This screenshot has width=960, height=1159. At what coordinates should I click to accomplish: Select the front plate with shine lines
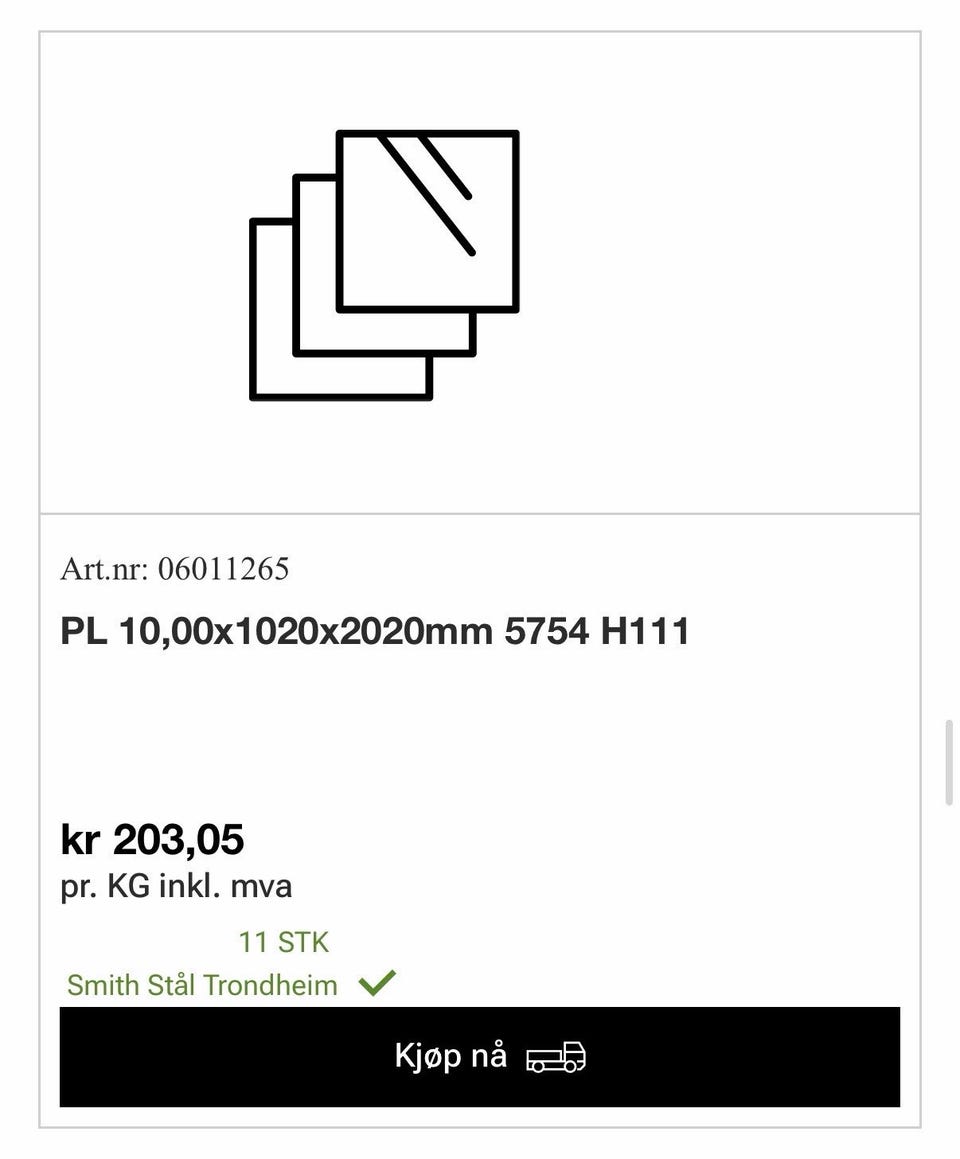(428, 221)
